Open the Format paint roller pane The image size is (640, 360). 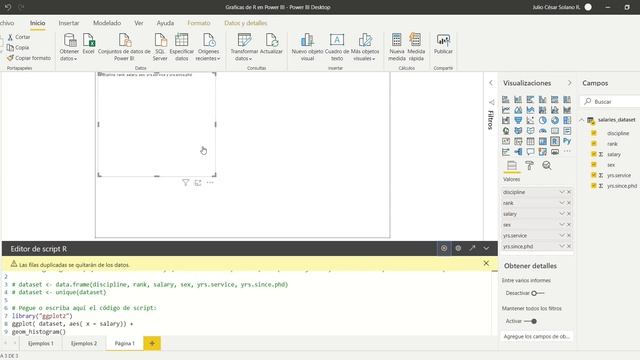coord(529,165)
